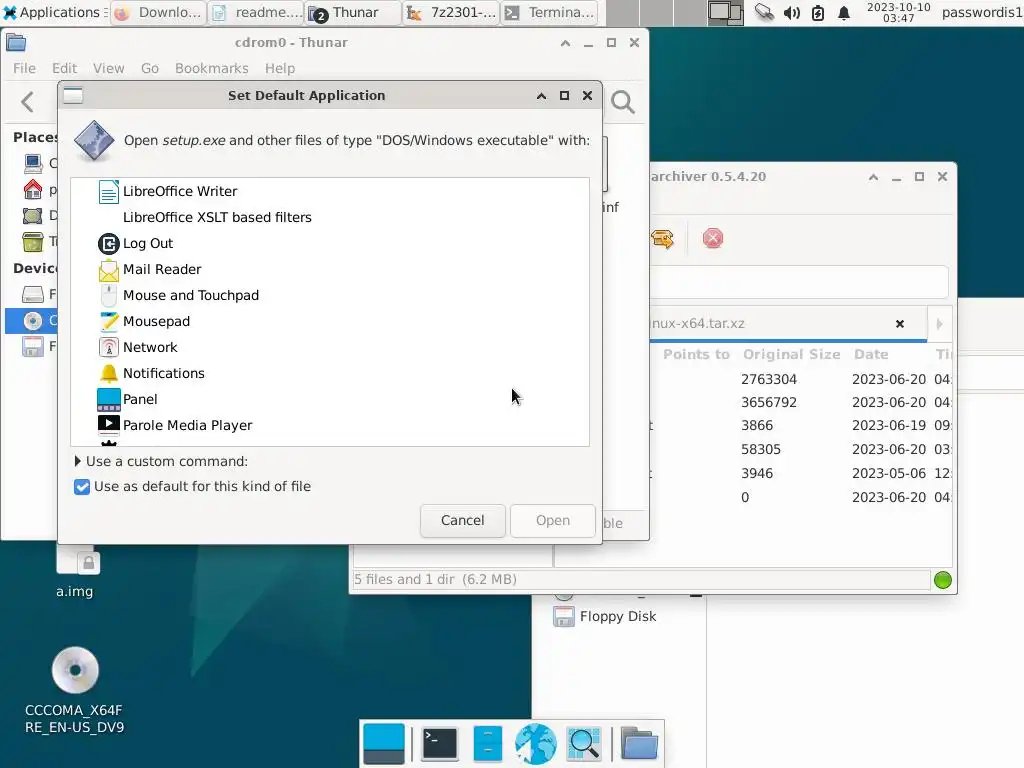Click volume icon in system tray

(x=792, y=12)
